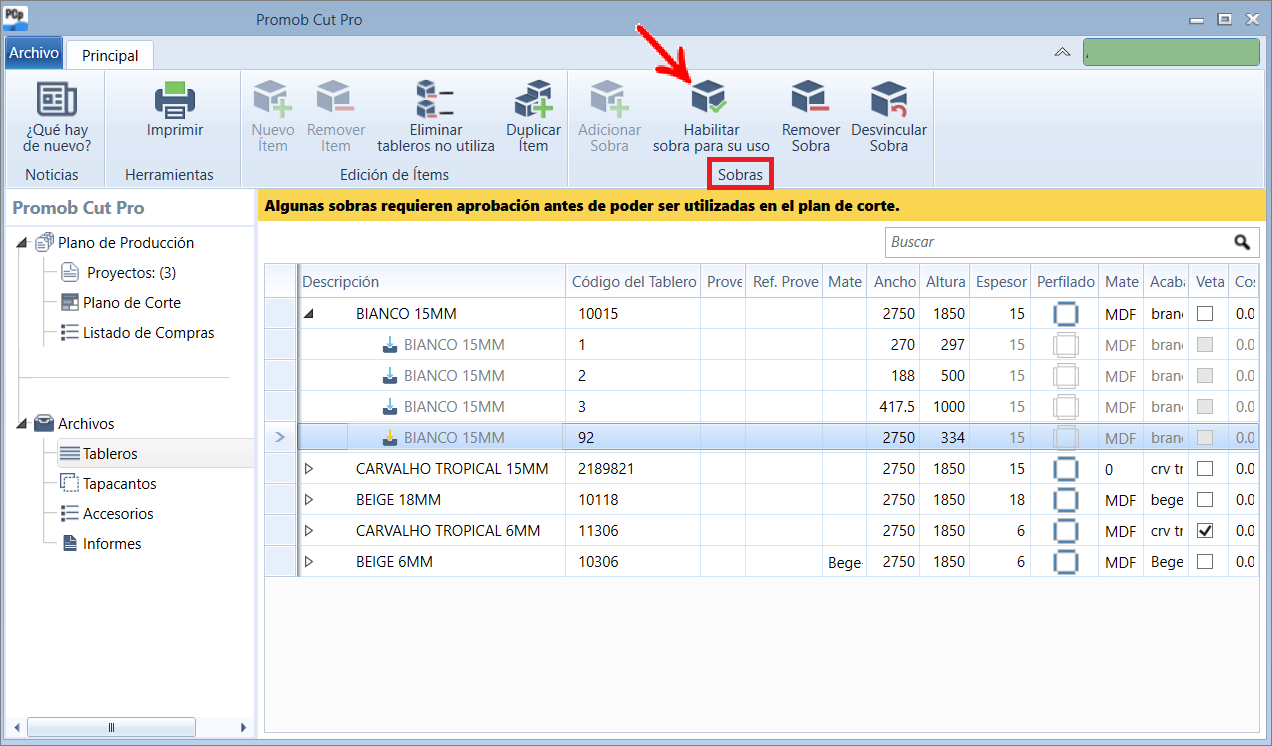This screenshot has width=1272, height=746.
Task: Sort by the Altura column header
Action: click(x=945, y=281)
